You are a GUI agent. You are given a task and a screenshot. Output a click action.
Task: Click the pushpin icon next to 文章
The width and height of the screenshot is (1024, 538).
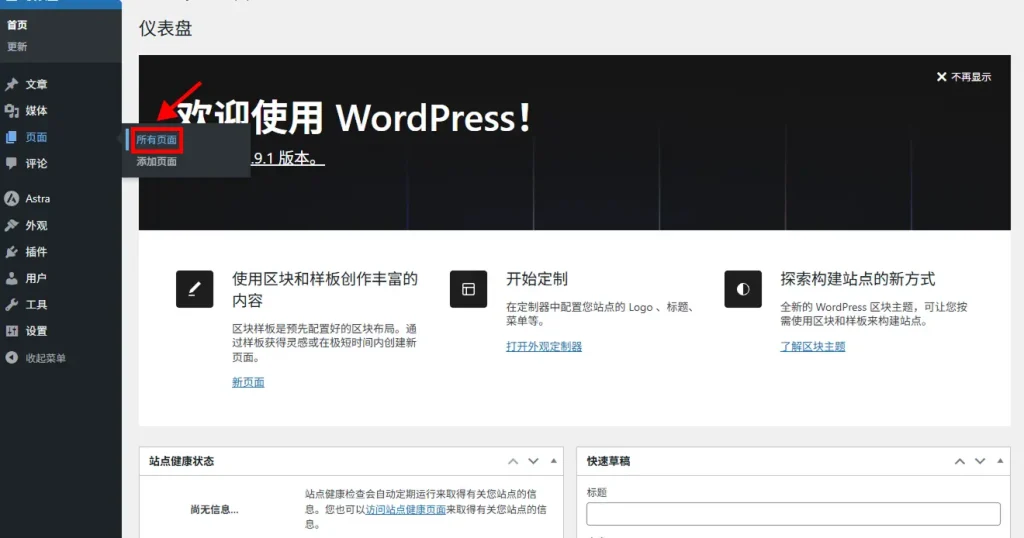tap(12, 84)
